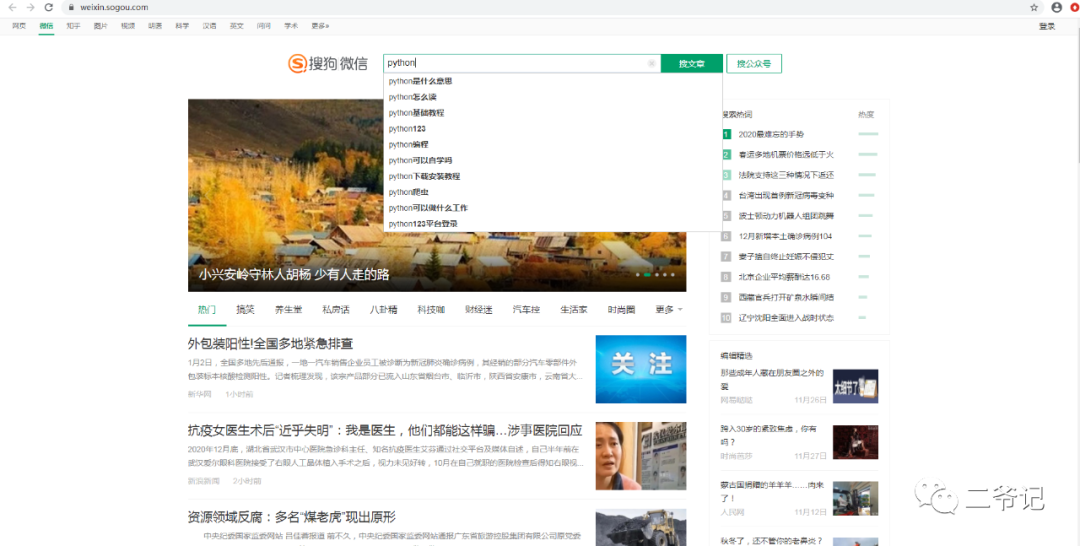Open the browser profile avatar icon
1080x546 pixels.
tap(1057, 8)
